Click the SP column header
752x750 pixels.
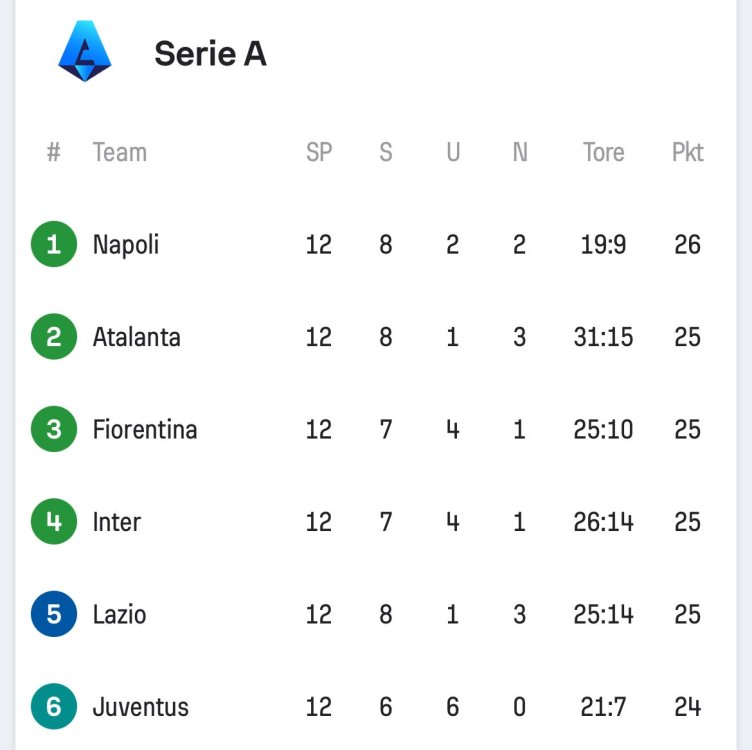pyautogui.click(x=319, y=152)
